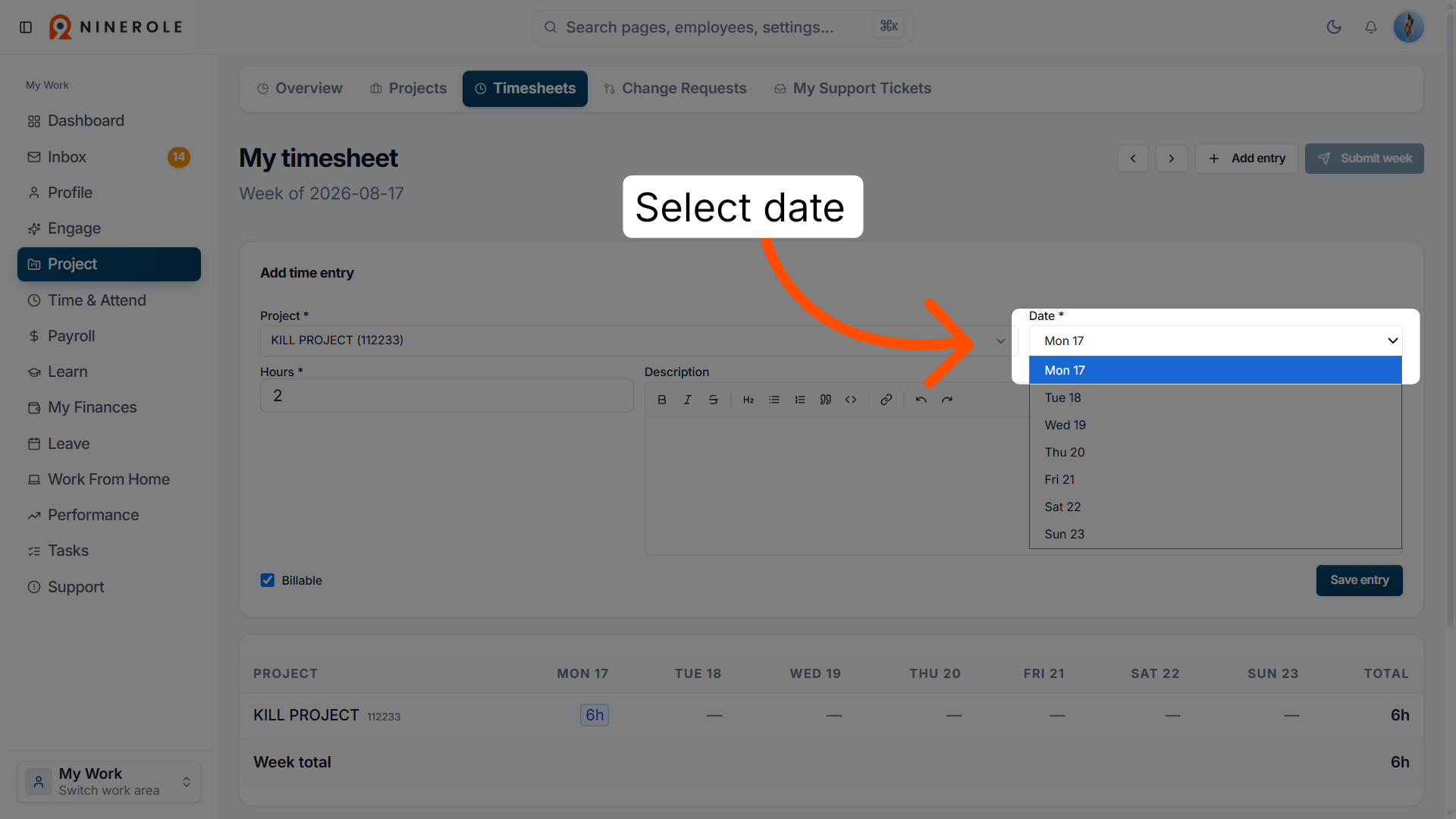Viewport: 1456px width, 819px height.
Task: Open Payroll in the sidebar
Action: pyautogui.click(x=109, y=336)
